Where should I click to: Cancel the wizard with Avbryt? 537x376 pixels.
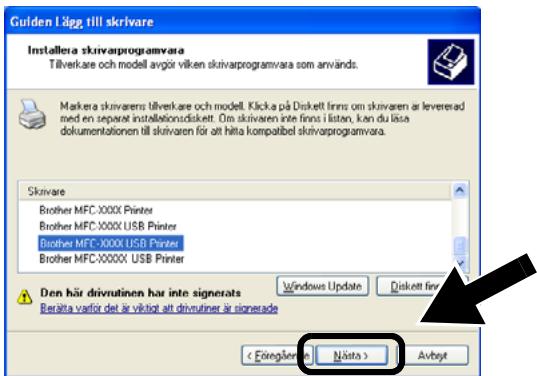(432, 355)
